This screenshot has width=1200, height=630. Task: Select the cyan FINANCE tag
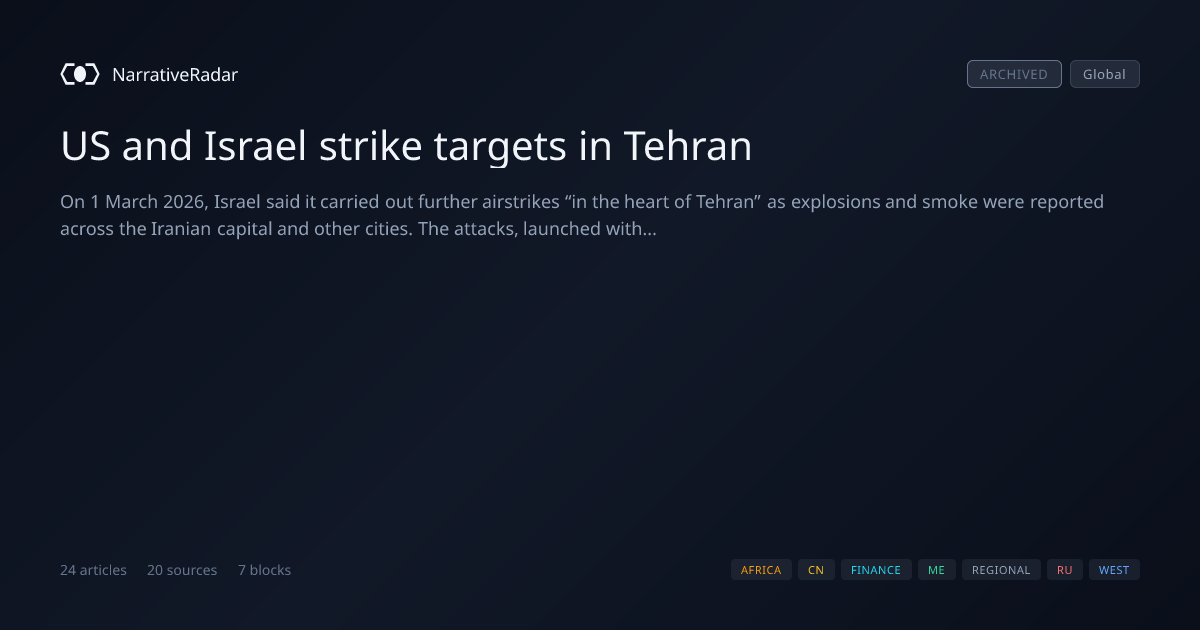click(x=876, y=570)
